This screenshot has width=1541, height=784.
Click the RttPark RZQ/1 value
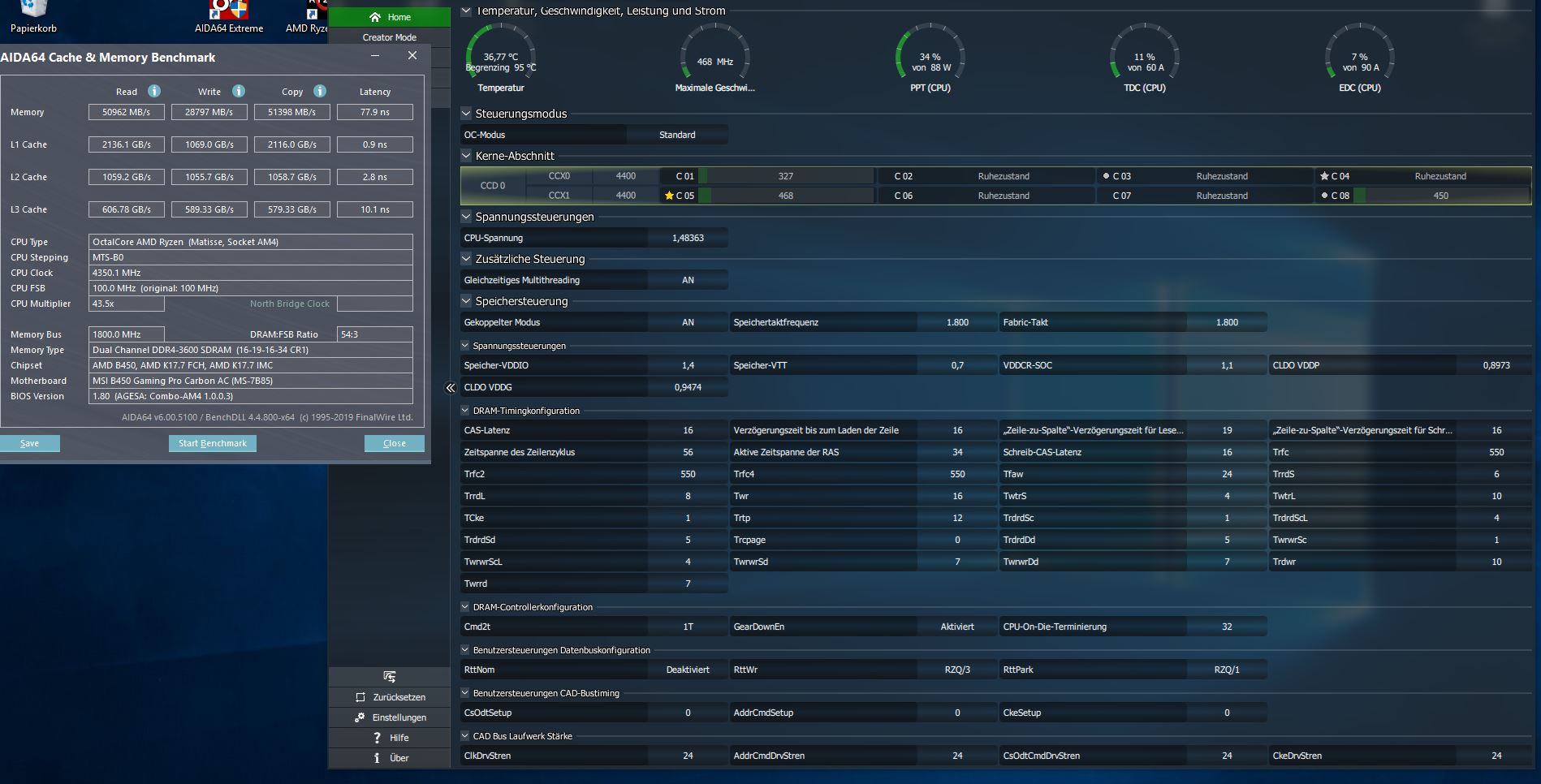[1227, 670]
